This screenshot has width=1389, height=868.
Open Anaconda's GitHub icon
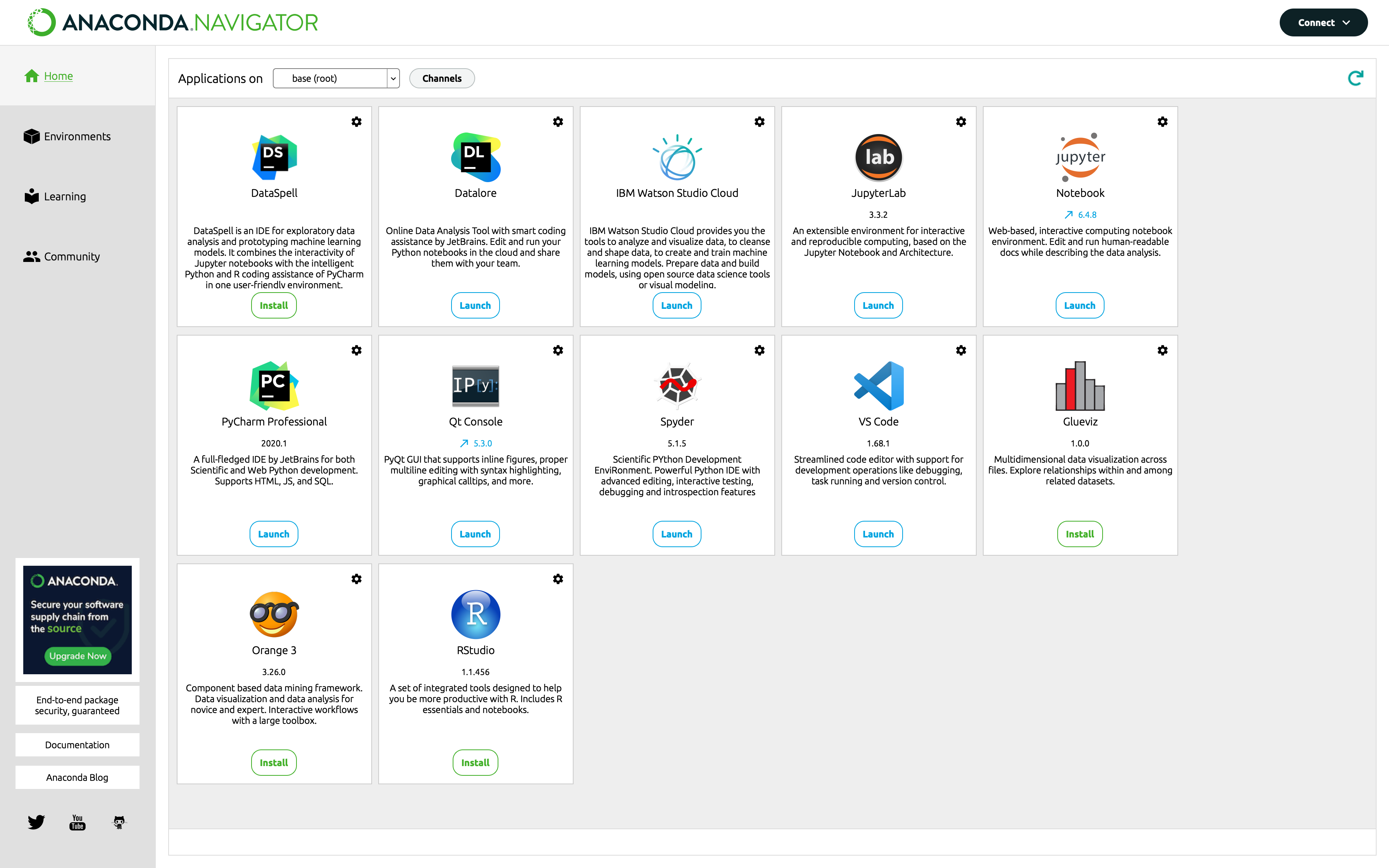click(x=119, y=822)
